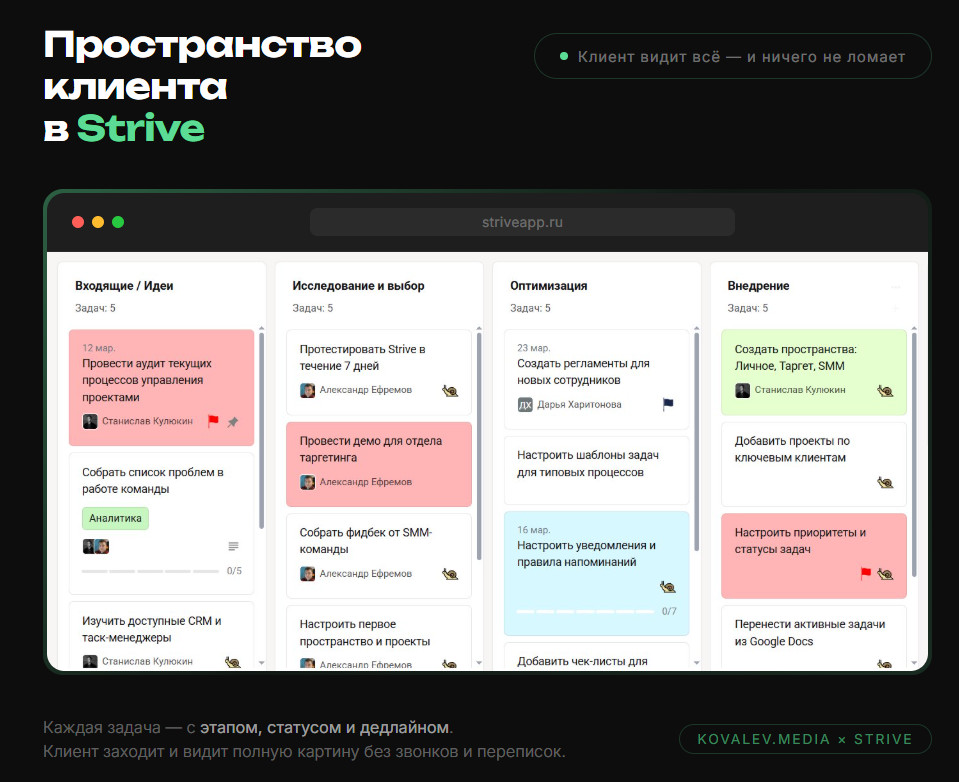Viewport: 959px width, 782px height.
Task: Open the "Собрать фидбек от SMM-команды" card
Action: [x=379, y=556]
